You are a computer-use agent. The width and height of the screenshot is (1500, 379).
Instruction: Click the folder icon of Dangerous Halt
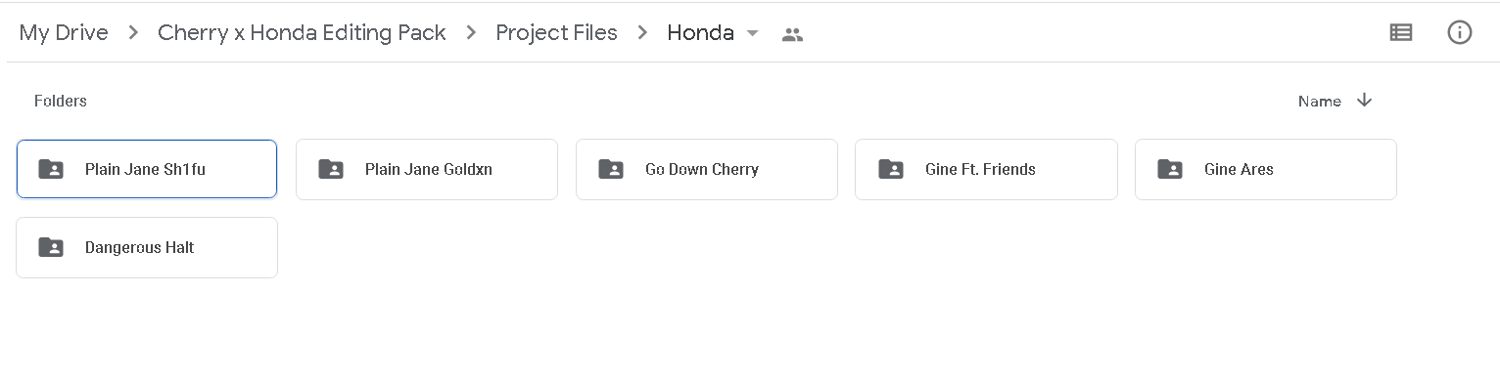(x=50, y=247)
